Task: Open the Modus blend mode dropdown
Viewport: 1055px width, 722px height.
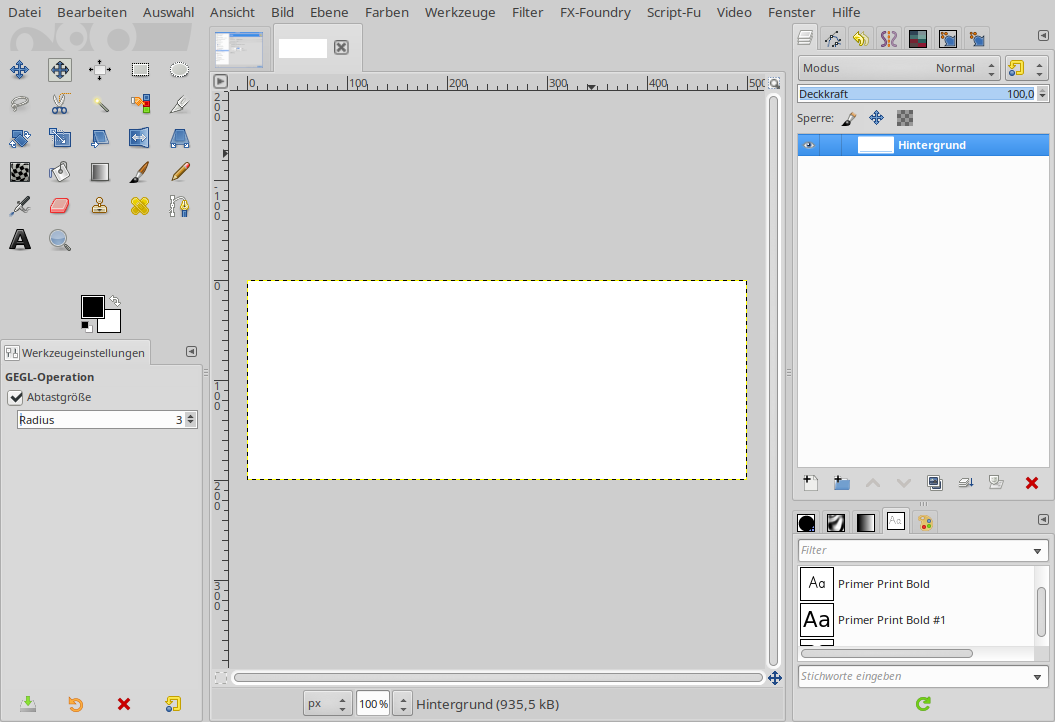Action: point(898,68)
